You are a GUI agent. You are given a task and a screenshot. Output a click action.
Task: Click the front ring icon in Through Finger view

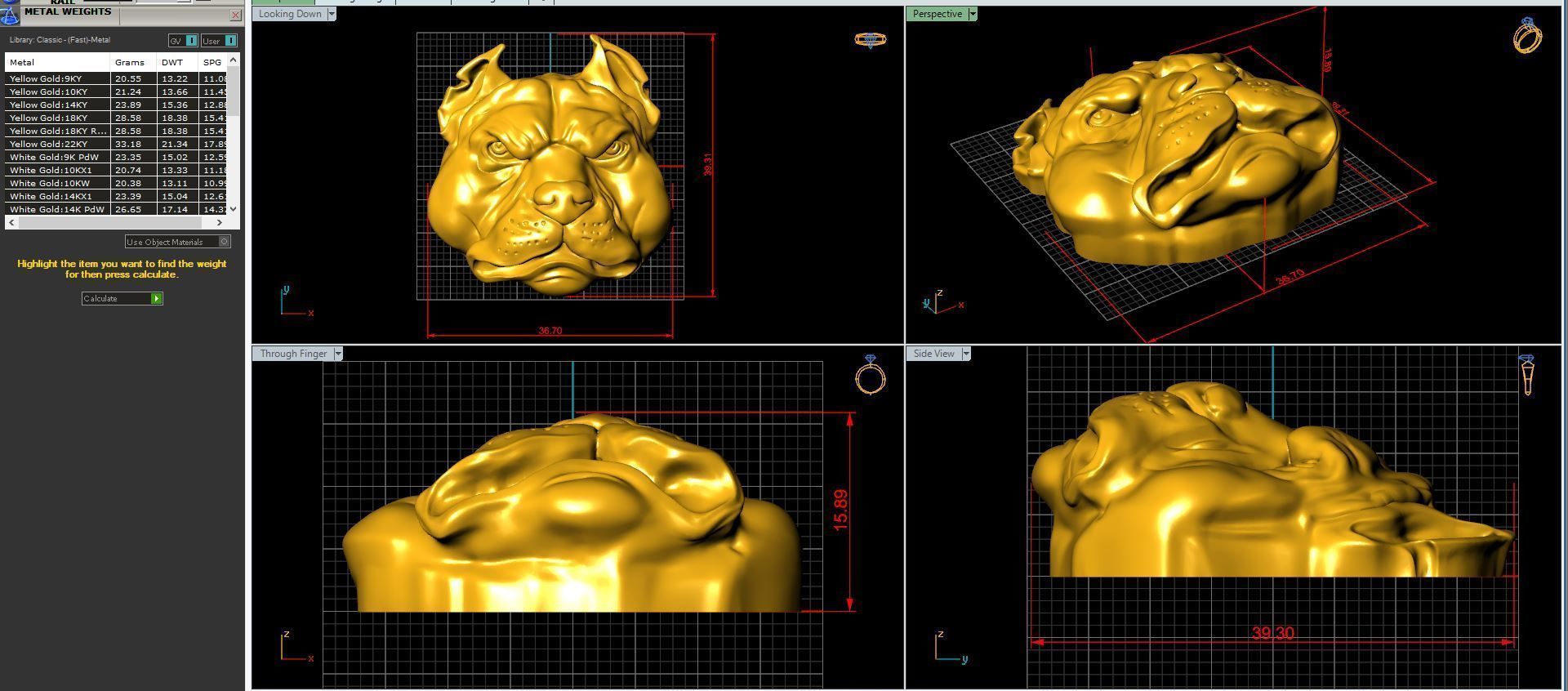[x=871, y=374]
